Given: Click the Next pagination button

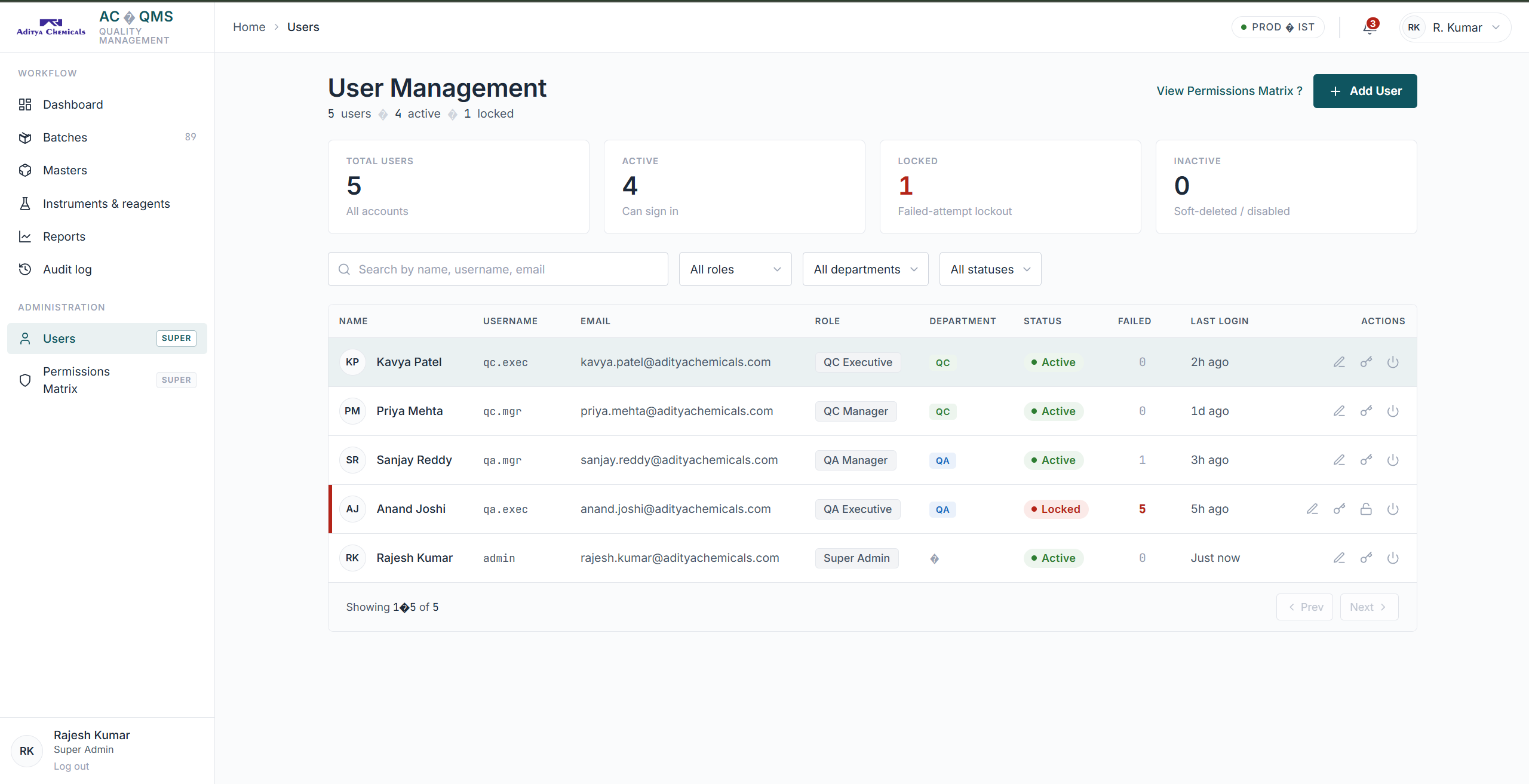Looking at the screenshot, I should [1369, 607].
